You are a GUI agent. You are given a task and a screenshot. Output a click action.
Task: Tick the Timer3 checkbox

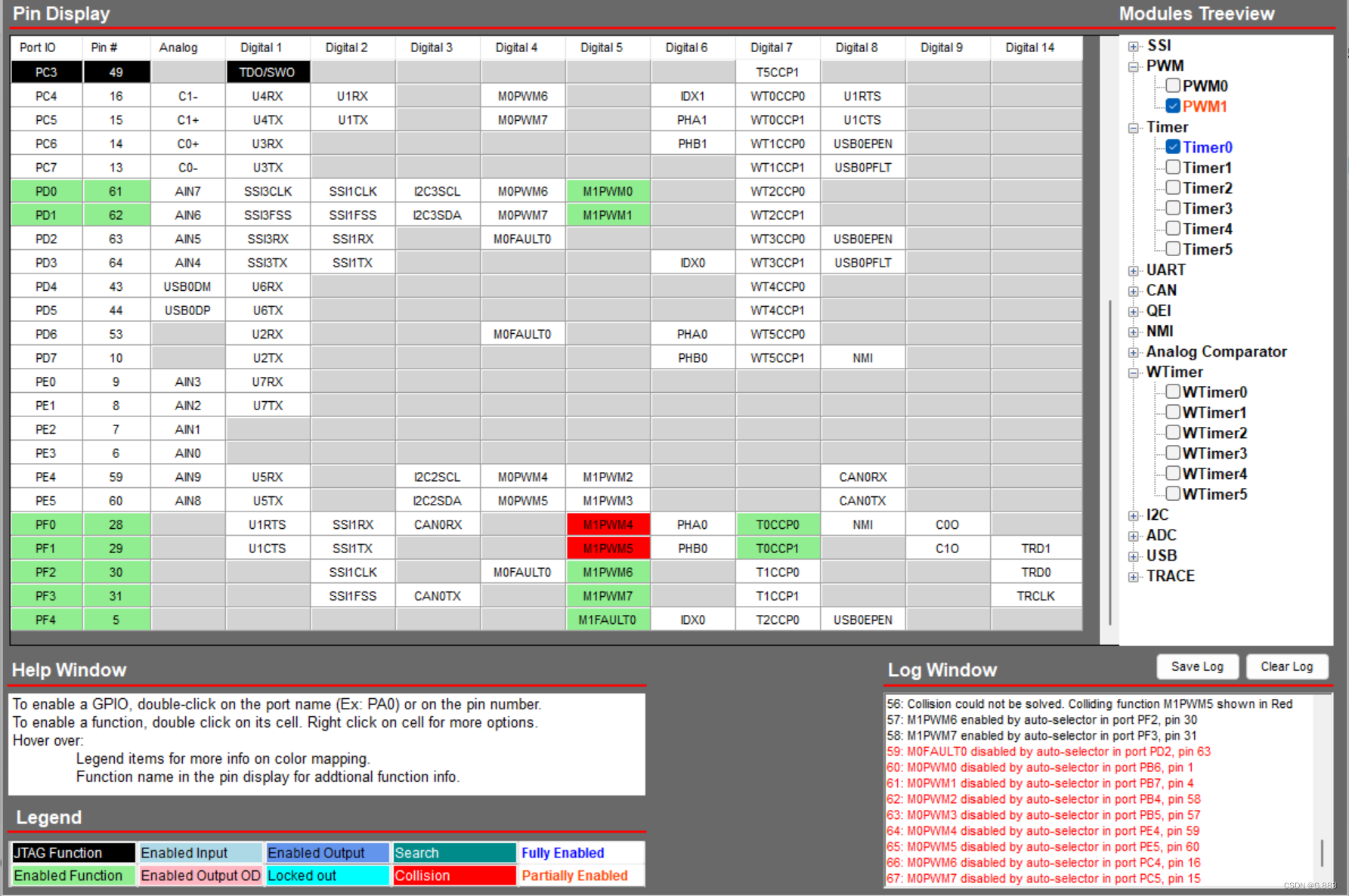click(x=1173, y=208)
